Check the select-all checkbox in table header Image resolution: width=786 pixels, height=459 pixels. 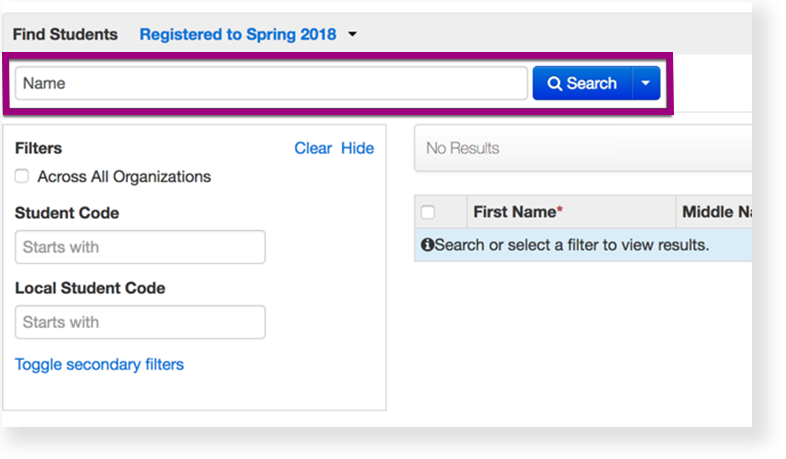tap(428, 212)
